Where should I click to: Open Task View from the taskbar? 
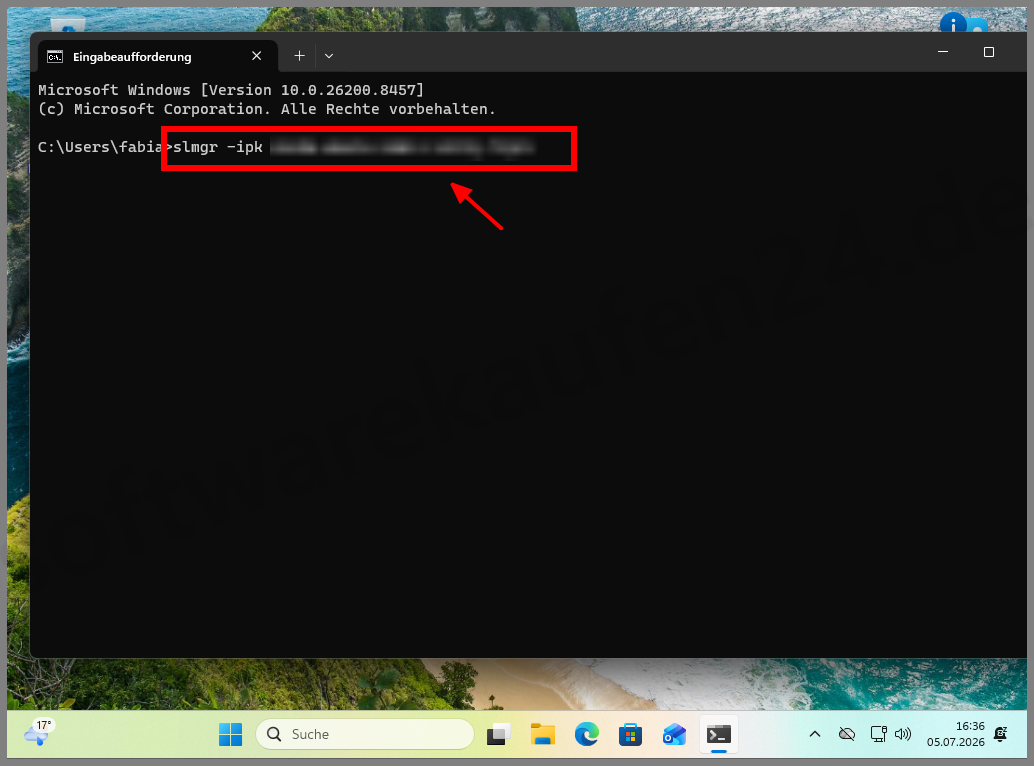pos(499,734)
